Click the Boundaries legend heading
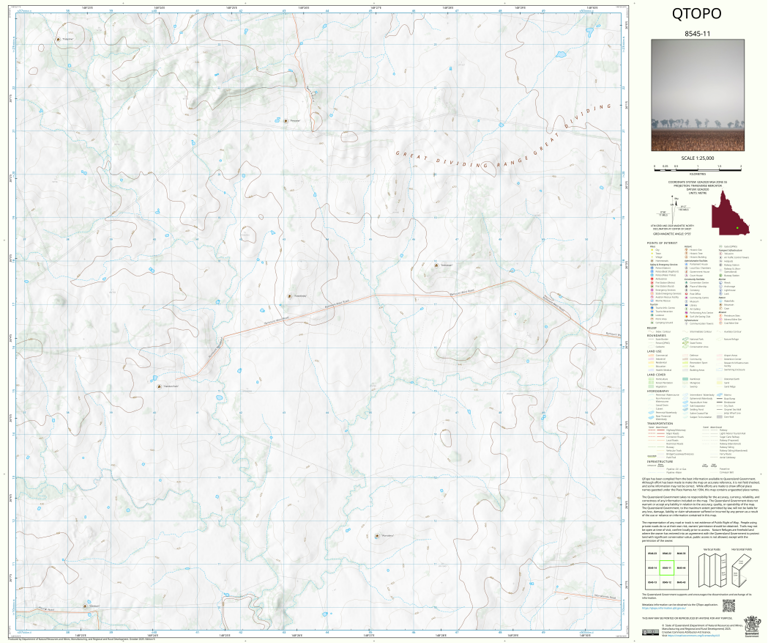 tap(656, 335)
